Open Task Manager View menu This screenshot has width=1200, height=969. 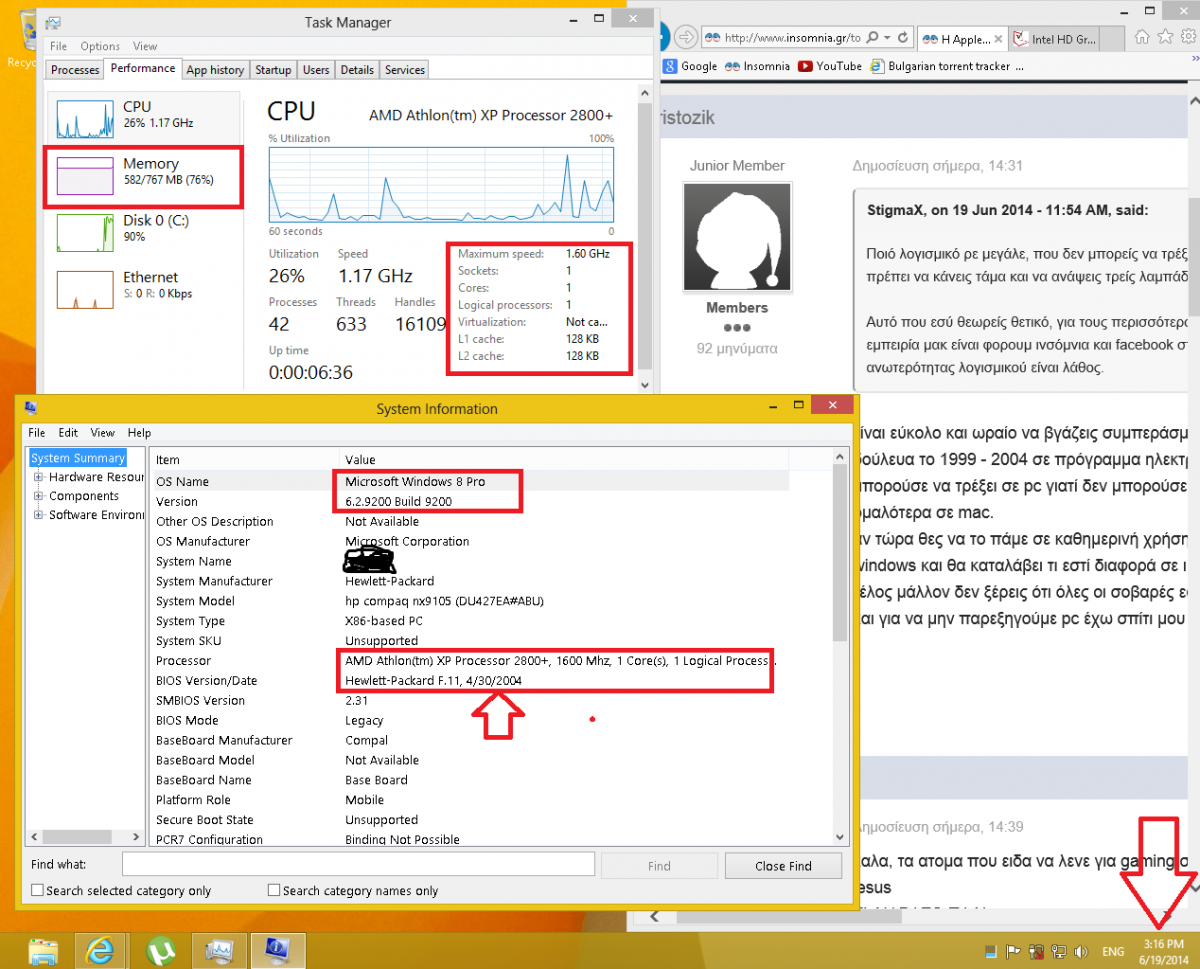pos(145,46)
